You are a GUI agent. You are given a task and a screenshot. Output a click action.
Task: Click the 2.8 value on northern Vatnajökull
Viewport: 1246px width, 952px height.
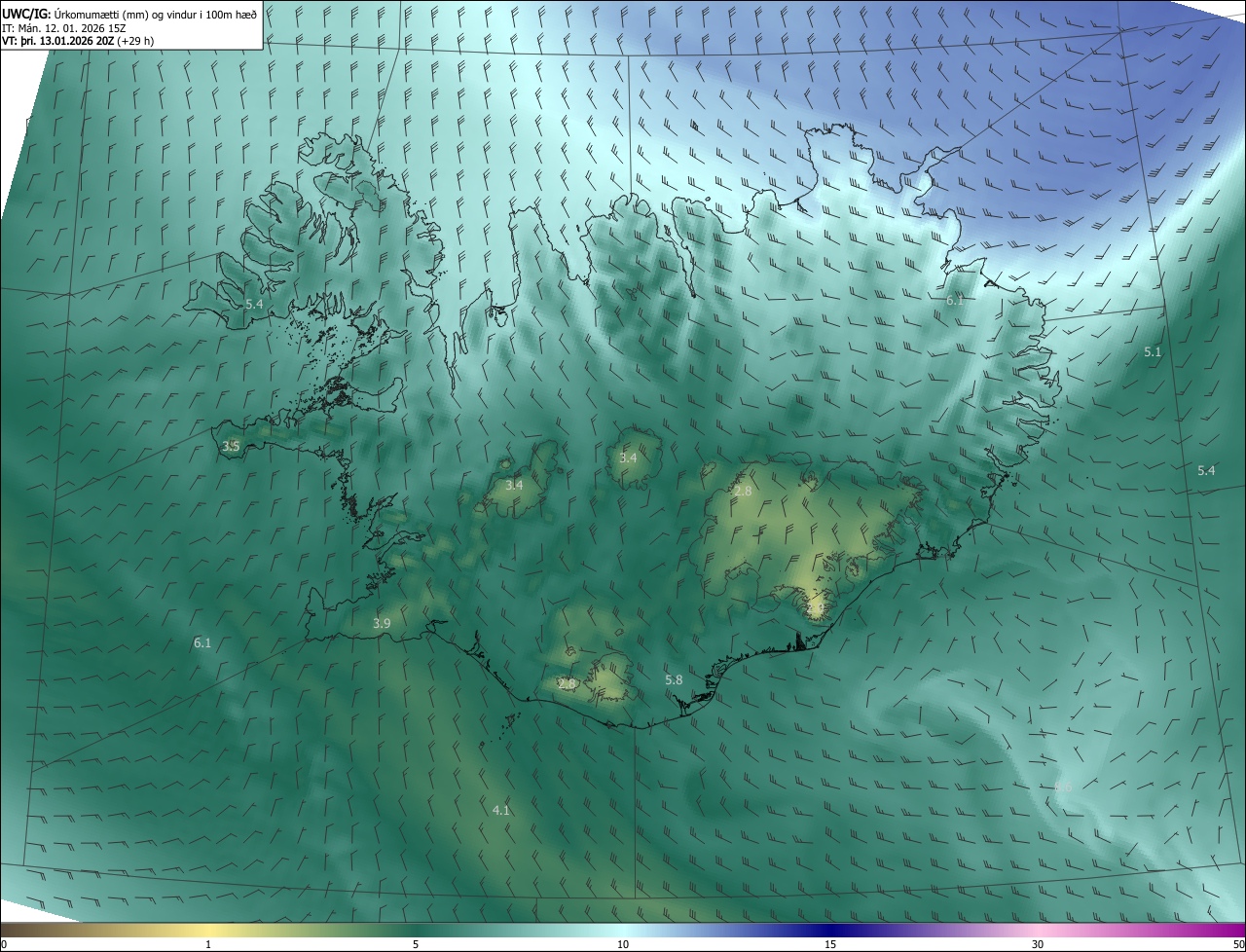743,492
